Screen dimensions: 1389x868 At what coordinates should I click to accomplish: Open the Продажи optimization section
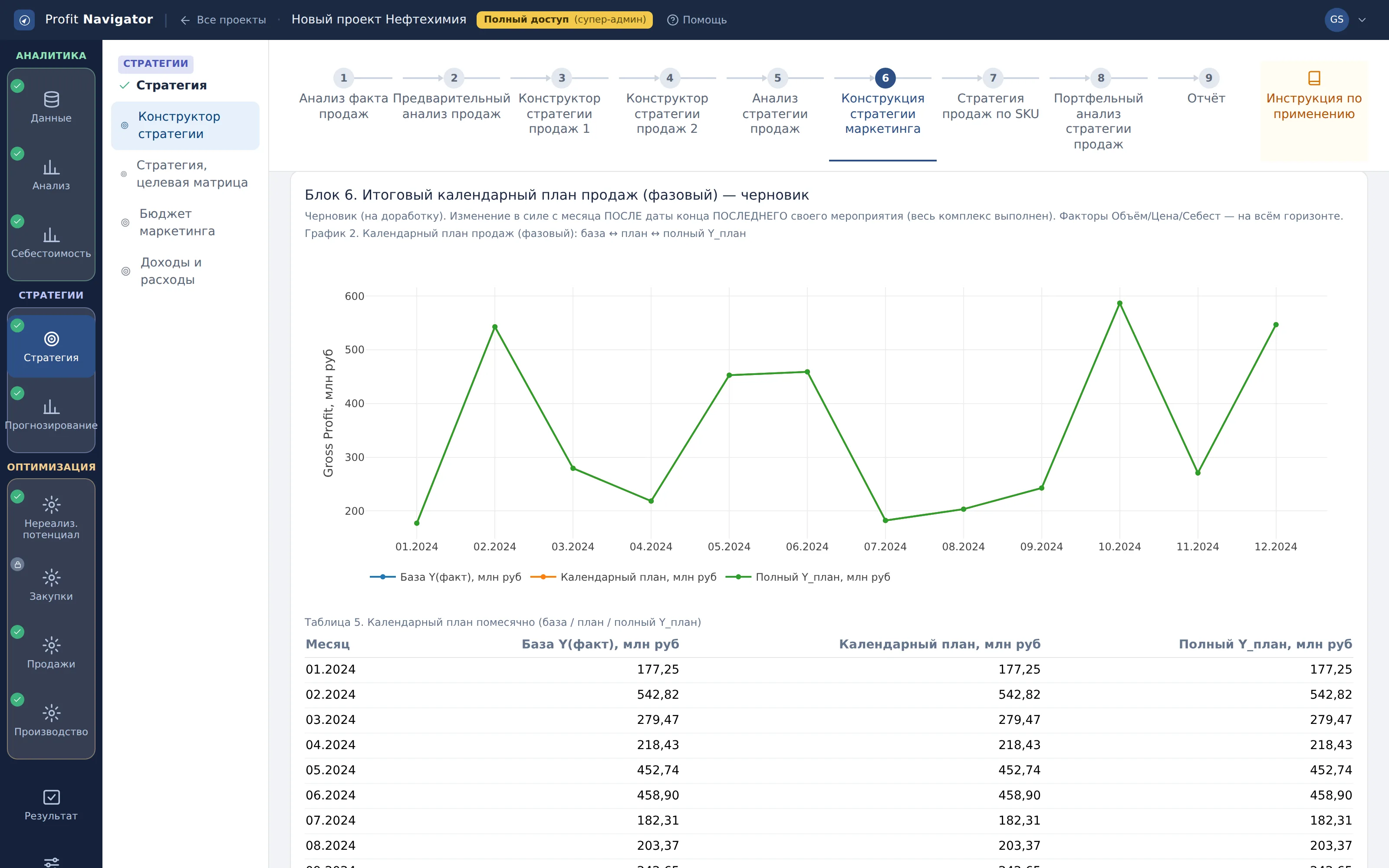click(51, 653)
